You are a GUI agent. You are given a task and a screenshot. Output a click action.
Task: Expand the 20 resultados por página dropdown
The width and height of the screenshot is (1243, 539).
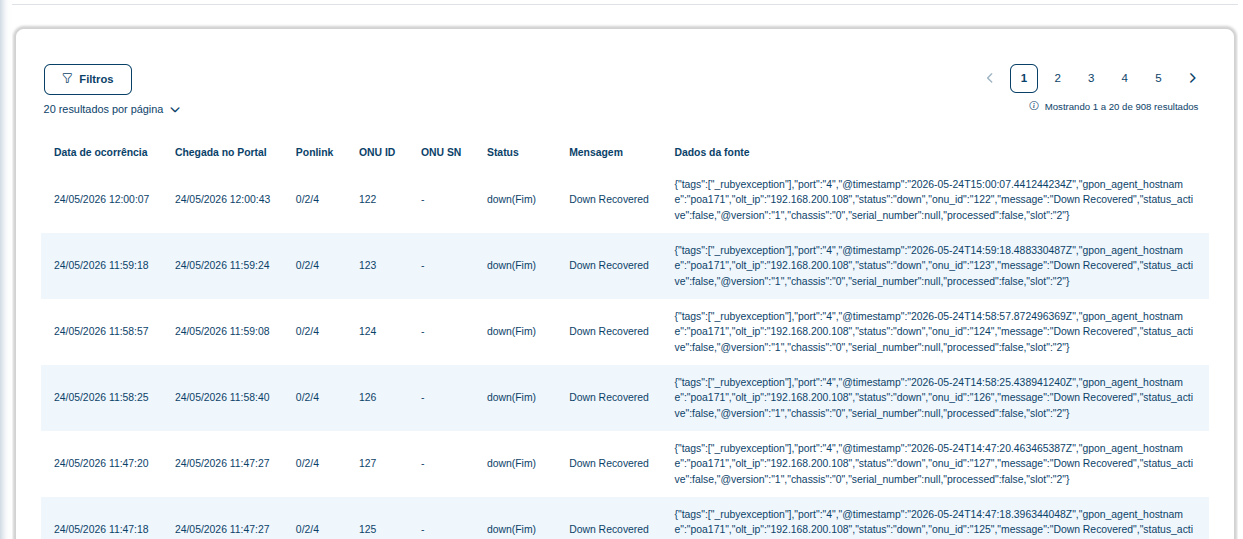coord(112,109)
